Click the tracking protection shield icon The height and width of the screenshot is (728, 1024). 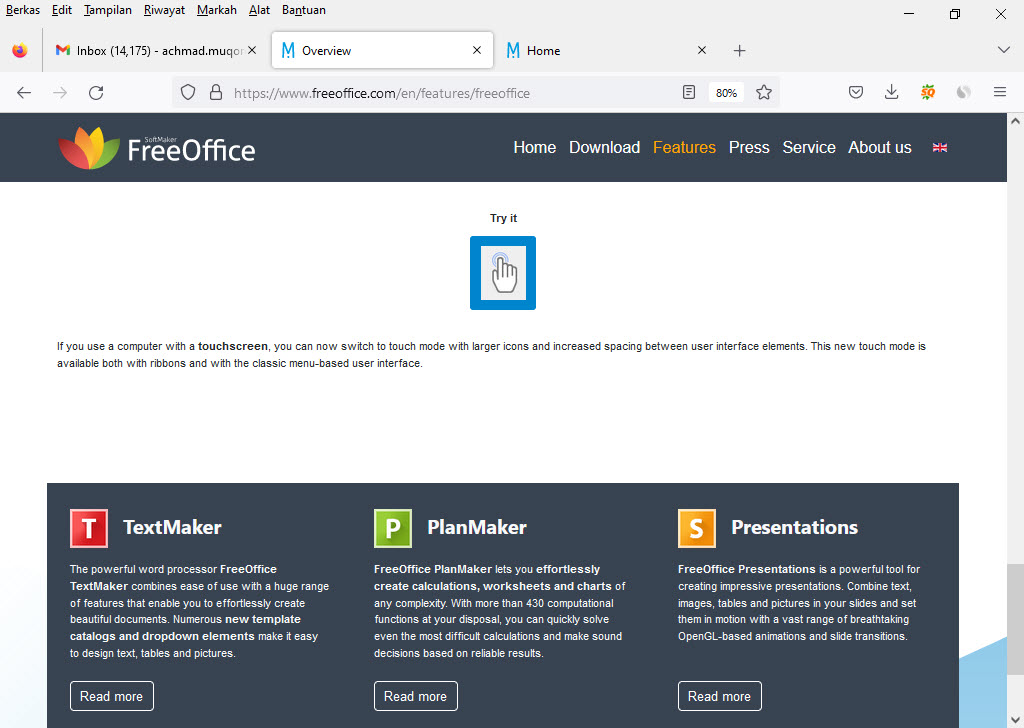[187, 92]
